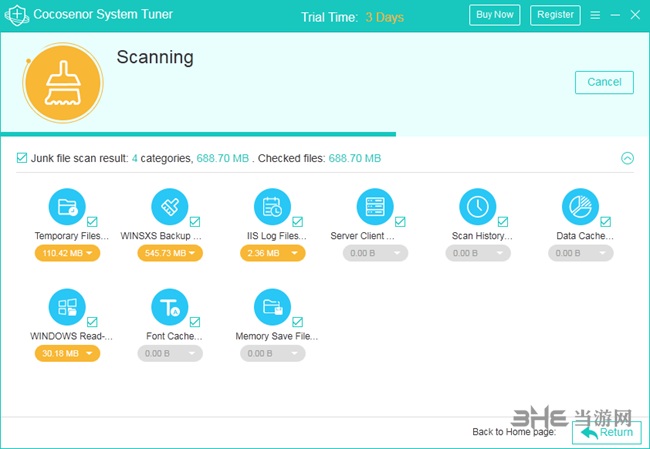Click the Buy Now button
Viewport: 650px width, 449px height.
[x=495, y=15]
